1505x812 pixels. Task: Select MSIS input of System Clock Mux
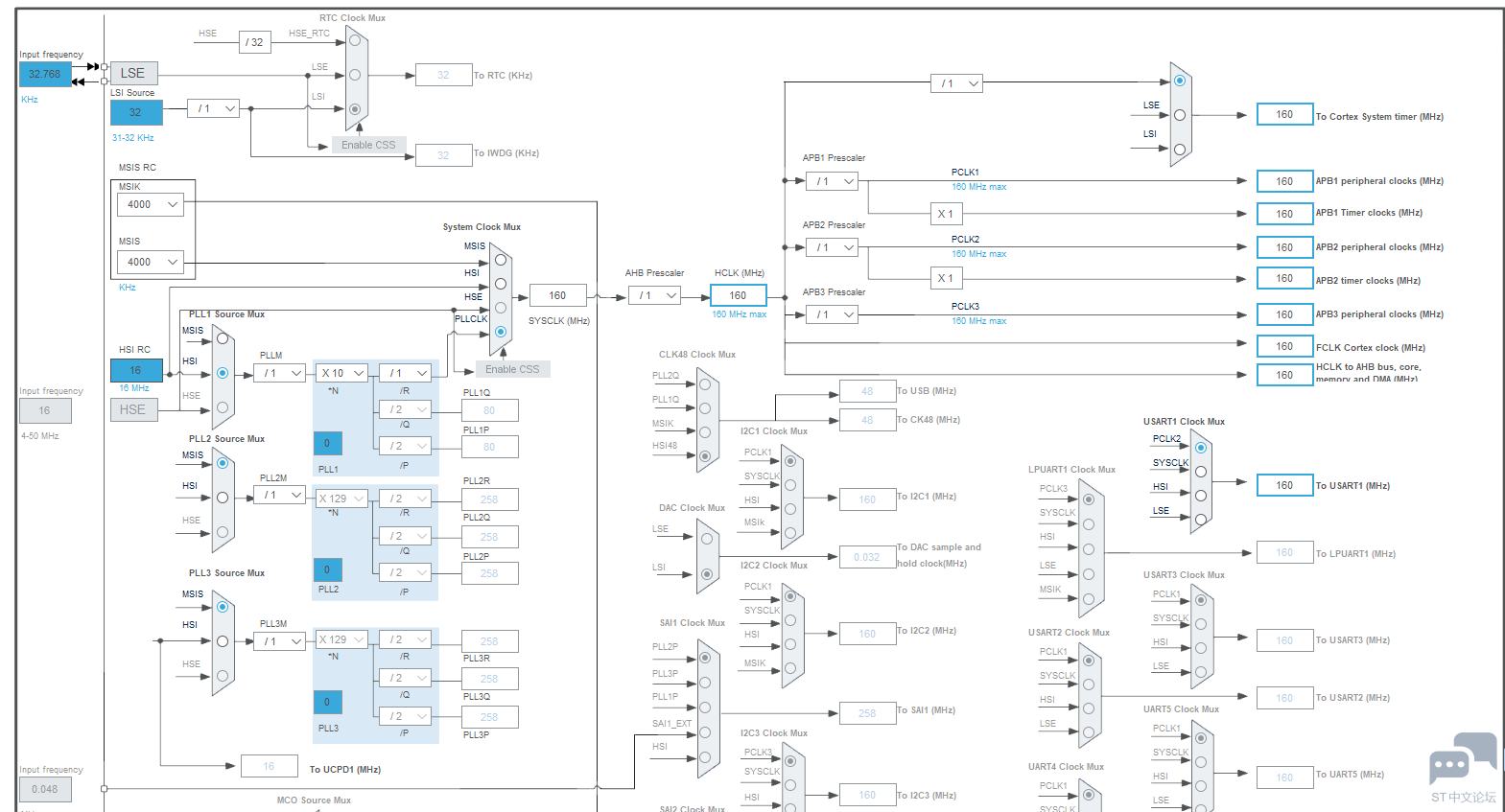tap(501, 260)
